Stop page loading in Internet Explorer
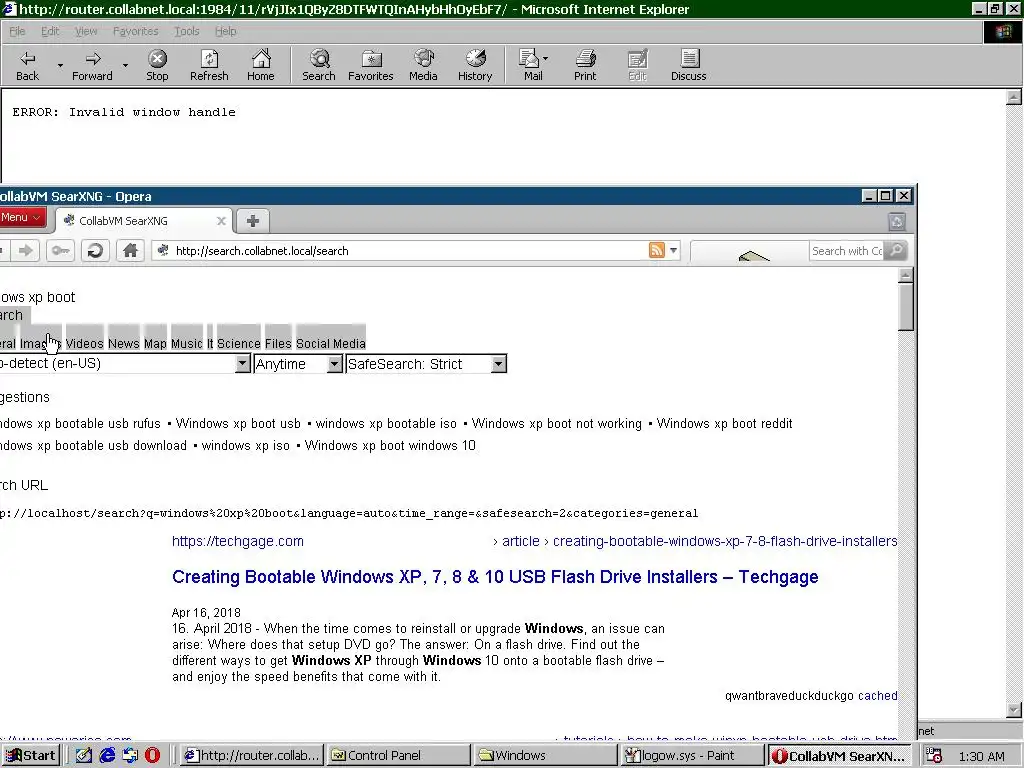1024x768 pixels. pos(157,65)
